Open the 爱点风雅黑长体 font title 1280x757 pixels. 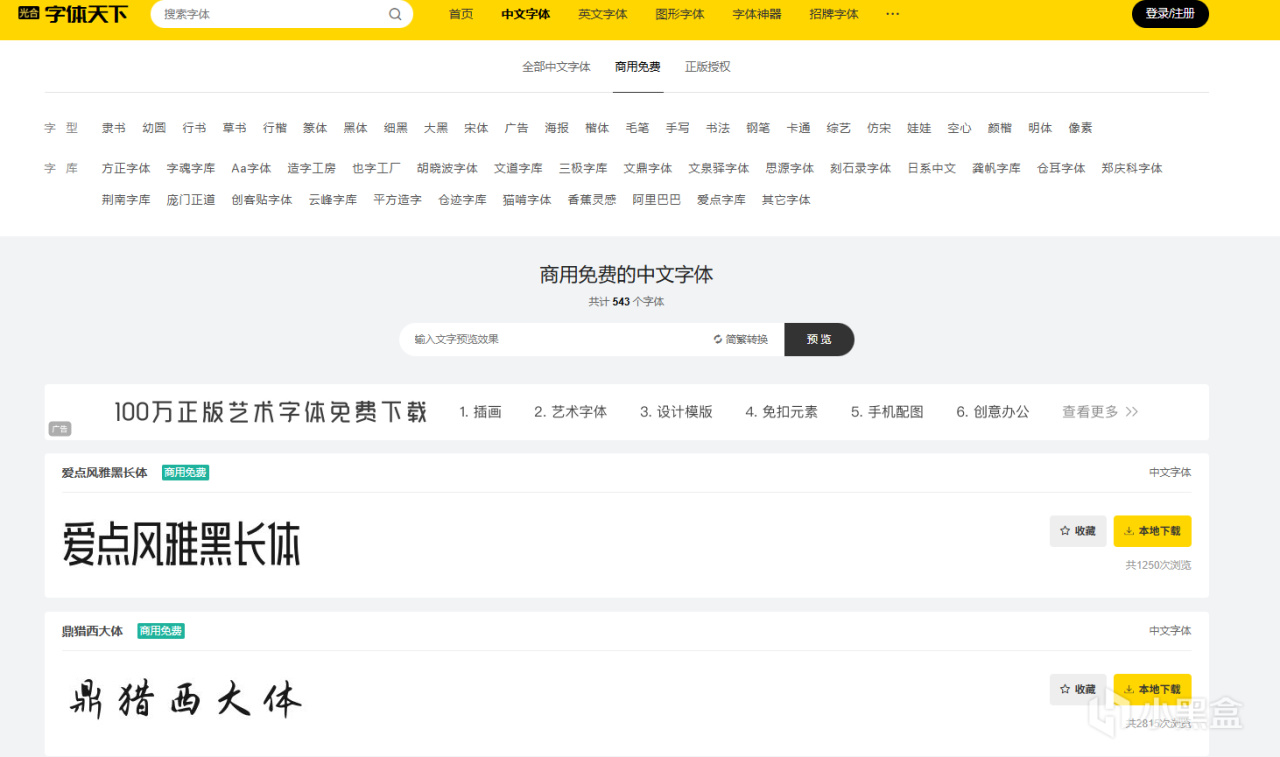tap(105, 472)
